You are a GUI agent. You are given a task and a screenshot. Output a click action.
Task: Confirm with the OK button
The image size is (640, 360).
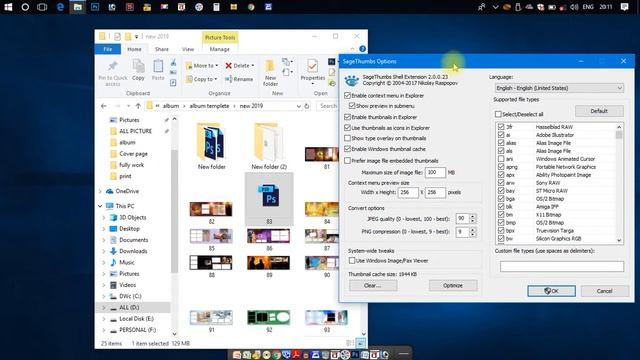pos(551,291)
